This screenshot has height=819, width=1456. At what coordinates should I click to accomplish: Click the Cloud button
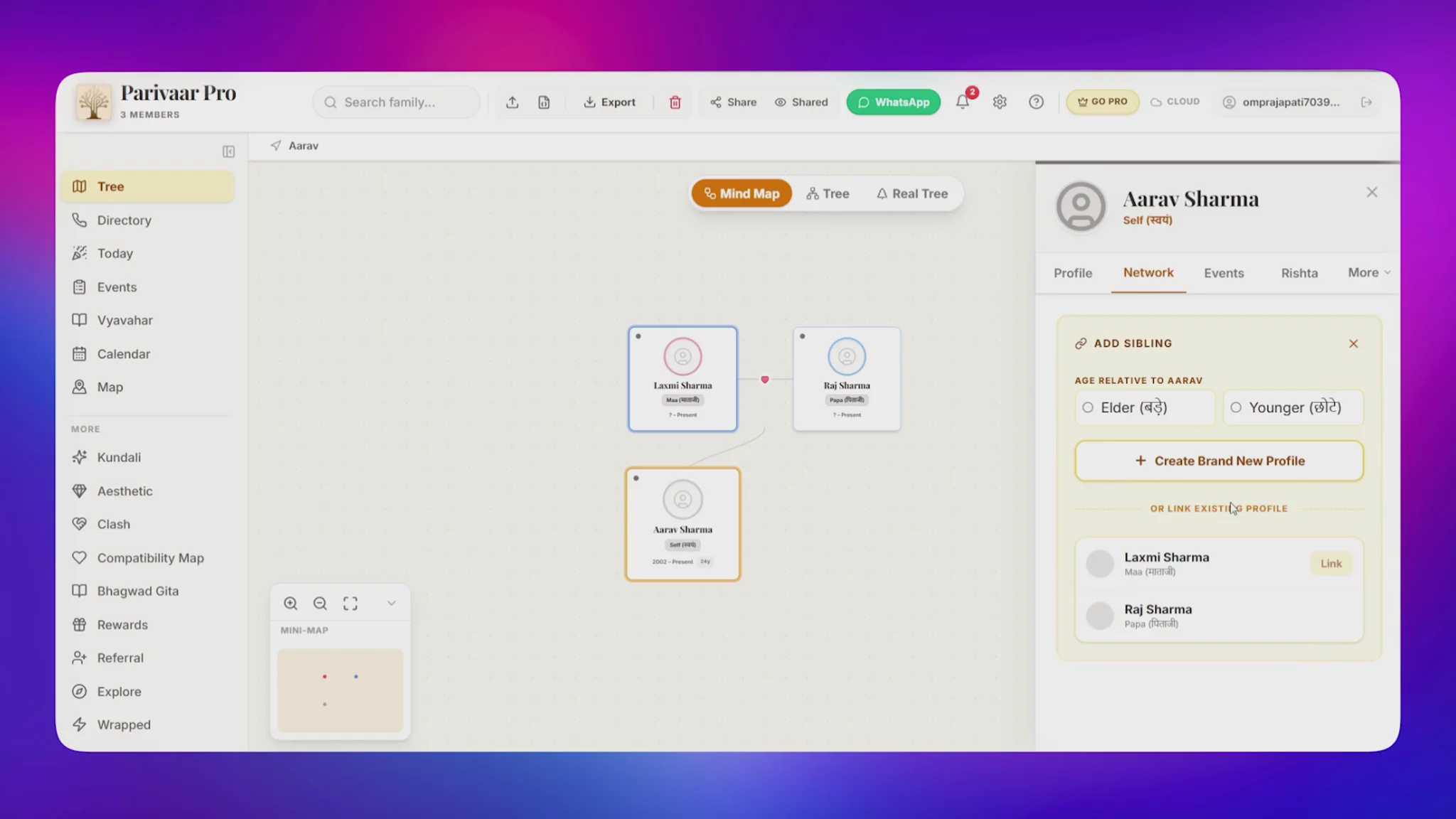(1175, 102)
